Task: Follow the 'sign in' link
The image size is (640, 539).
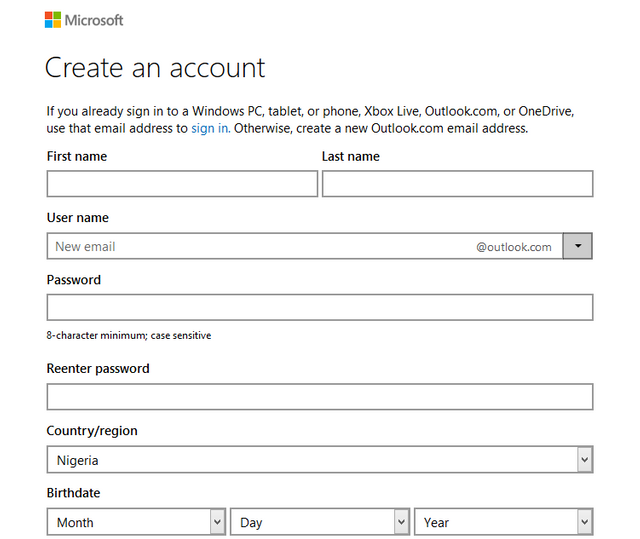Action: tap(211, 129)
